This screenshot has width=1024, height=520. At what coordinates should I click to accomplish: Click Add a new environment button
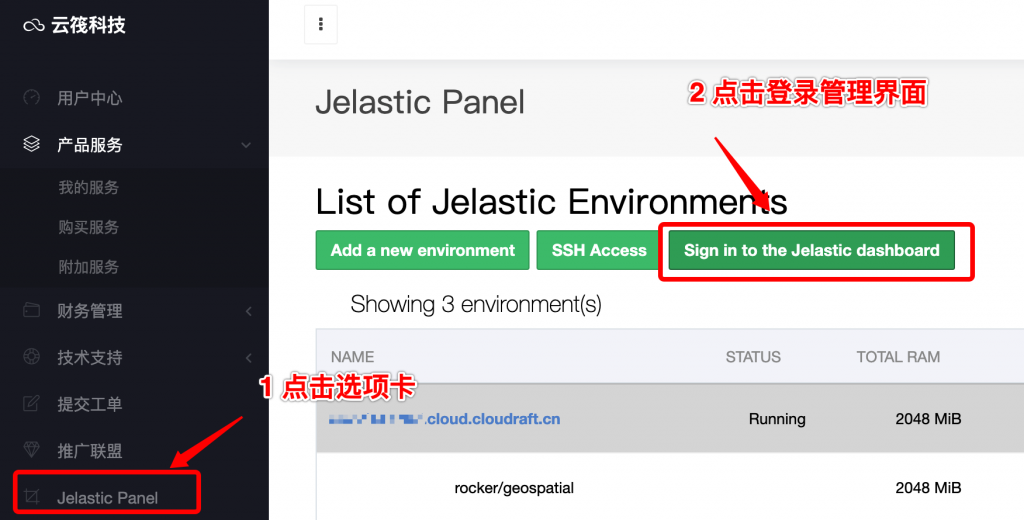(423, 250)
